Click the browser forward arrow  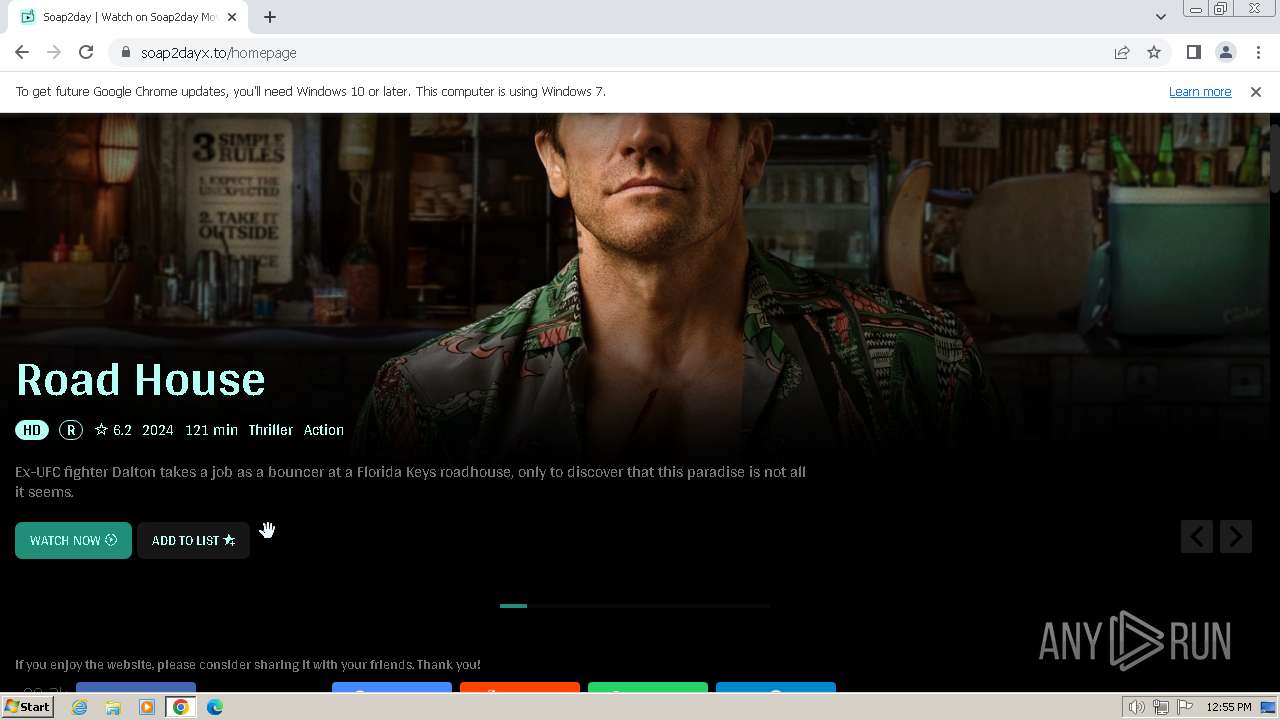point(54,52)
